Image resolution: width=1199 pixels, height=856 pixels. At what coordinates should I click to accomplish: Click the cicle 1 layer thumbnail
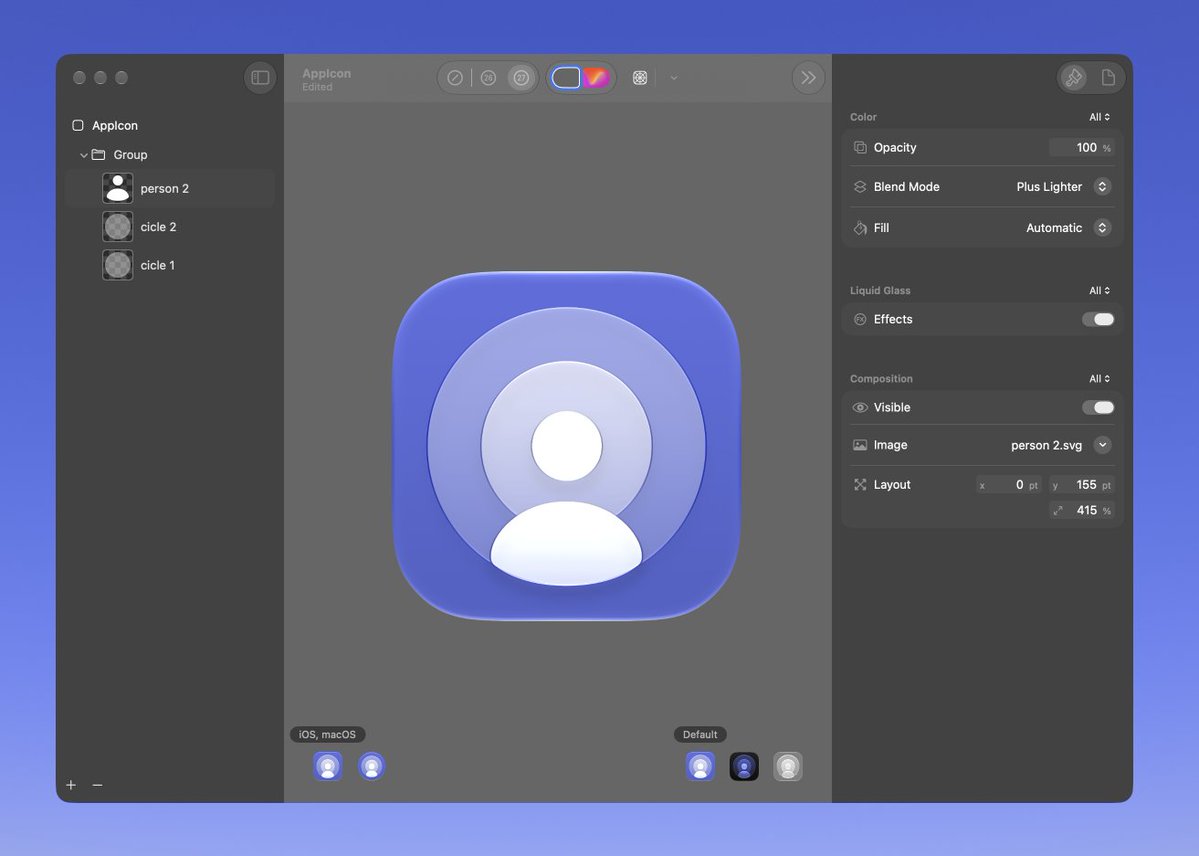point(118,265)
